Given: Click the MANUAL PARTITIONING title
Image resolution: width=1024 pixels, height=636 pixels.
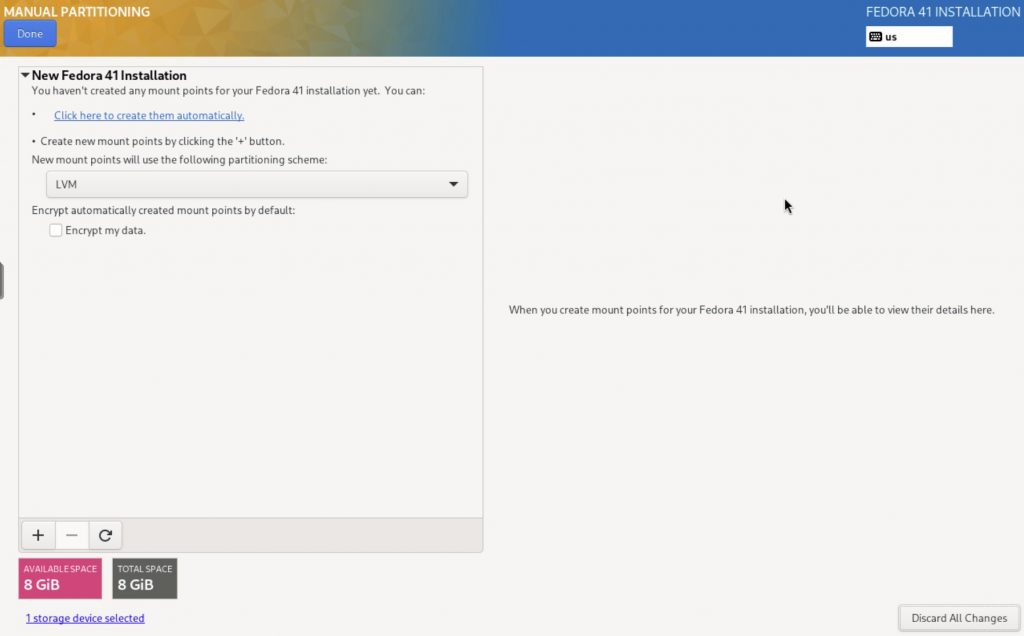Looking at the screenshot, I should (76, 12).
